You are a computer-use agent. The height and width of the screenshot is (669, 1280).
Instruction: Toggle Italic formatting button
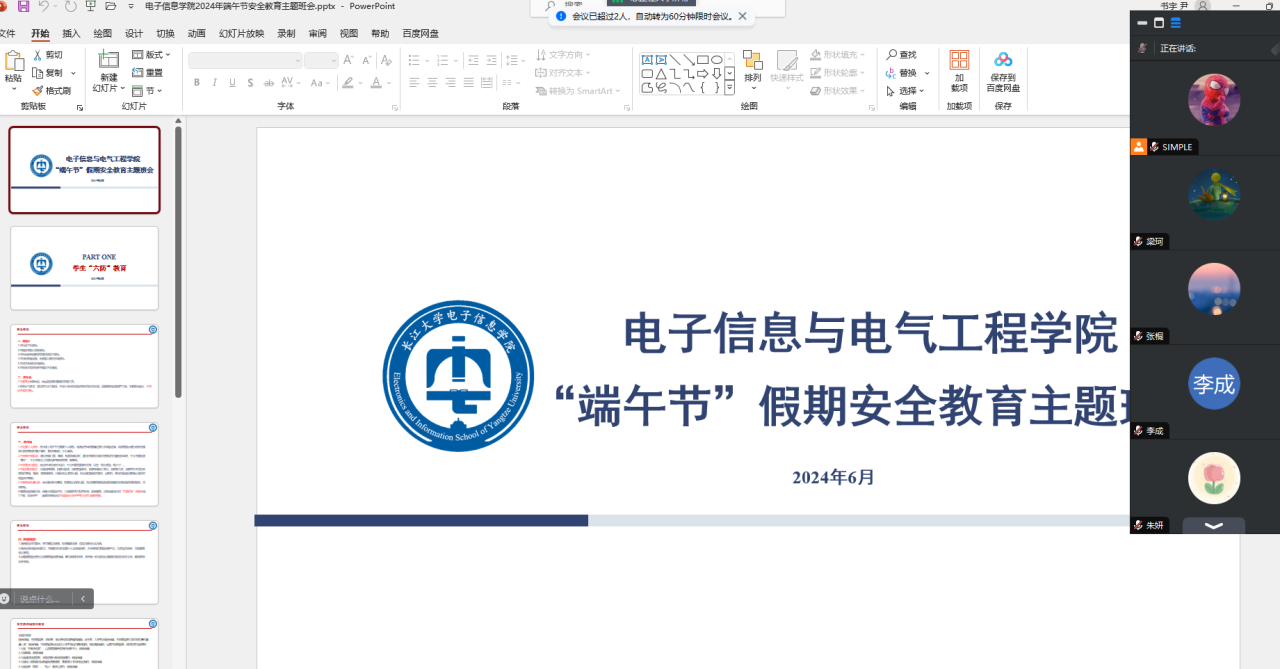point(215,83)
